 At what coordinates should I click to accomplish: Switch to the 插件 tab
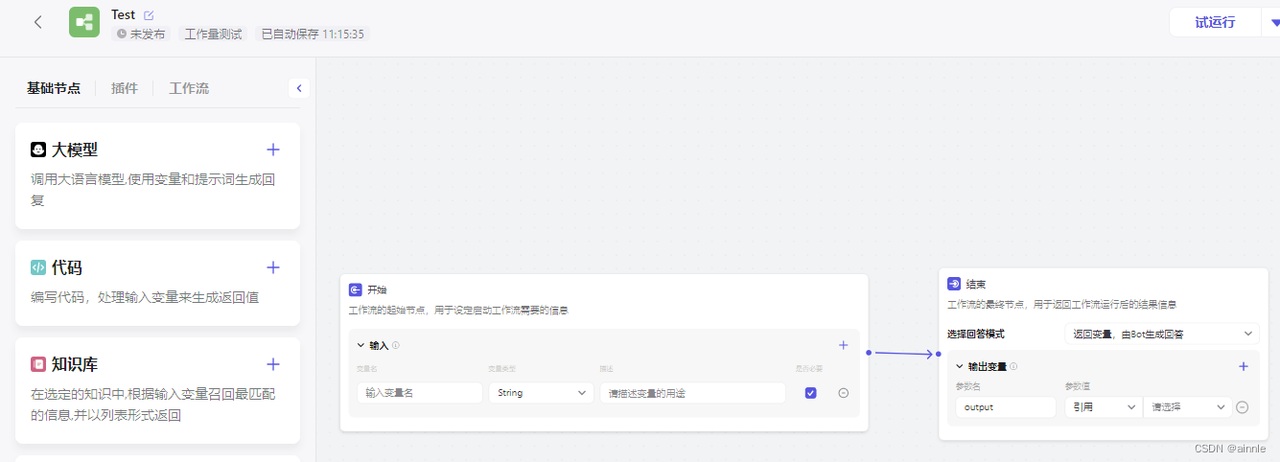124,88
